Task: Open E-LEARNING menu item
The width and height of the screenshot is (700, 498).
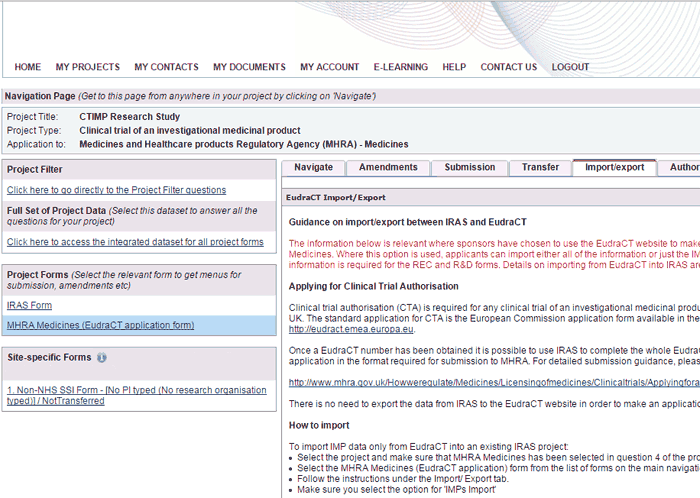Action: 401,67
